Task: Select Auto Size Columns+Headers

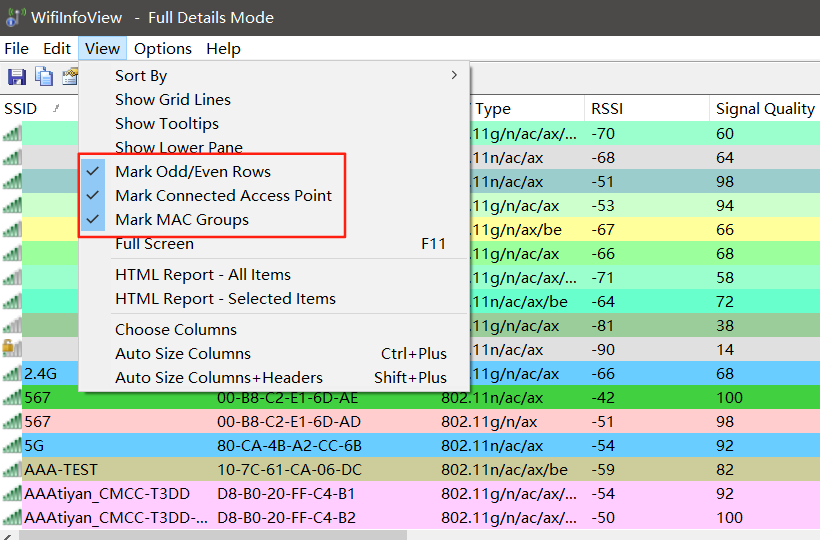Action: (x=274, y=377)
